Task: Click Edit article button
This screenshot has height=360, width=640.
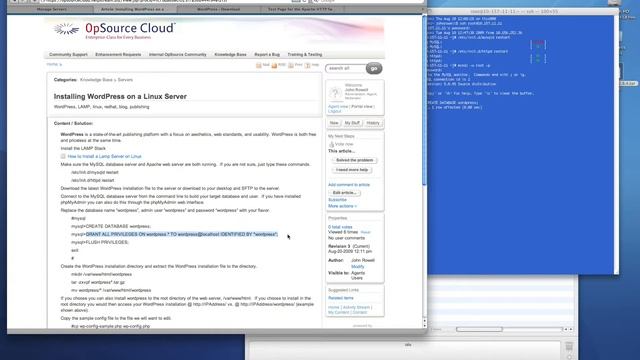Action: pos(344,193)
